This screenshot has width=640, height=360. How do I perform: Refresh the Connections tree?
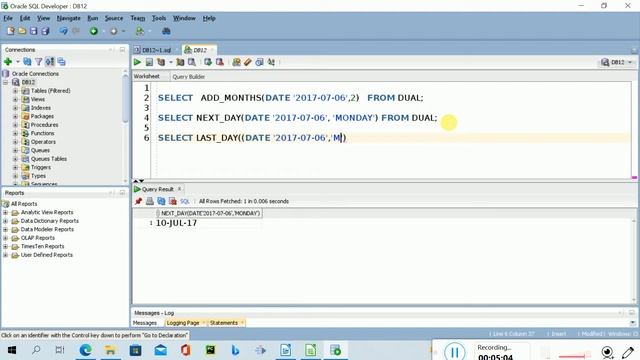pyautogui.click(x=27, y=62)
